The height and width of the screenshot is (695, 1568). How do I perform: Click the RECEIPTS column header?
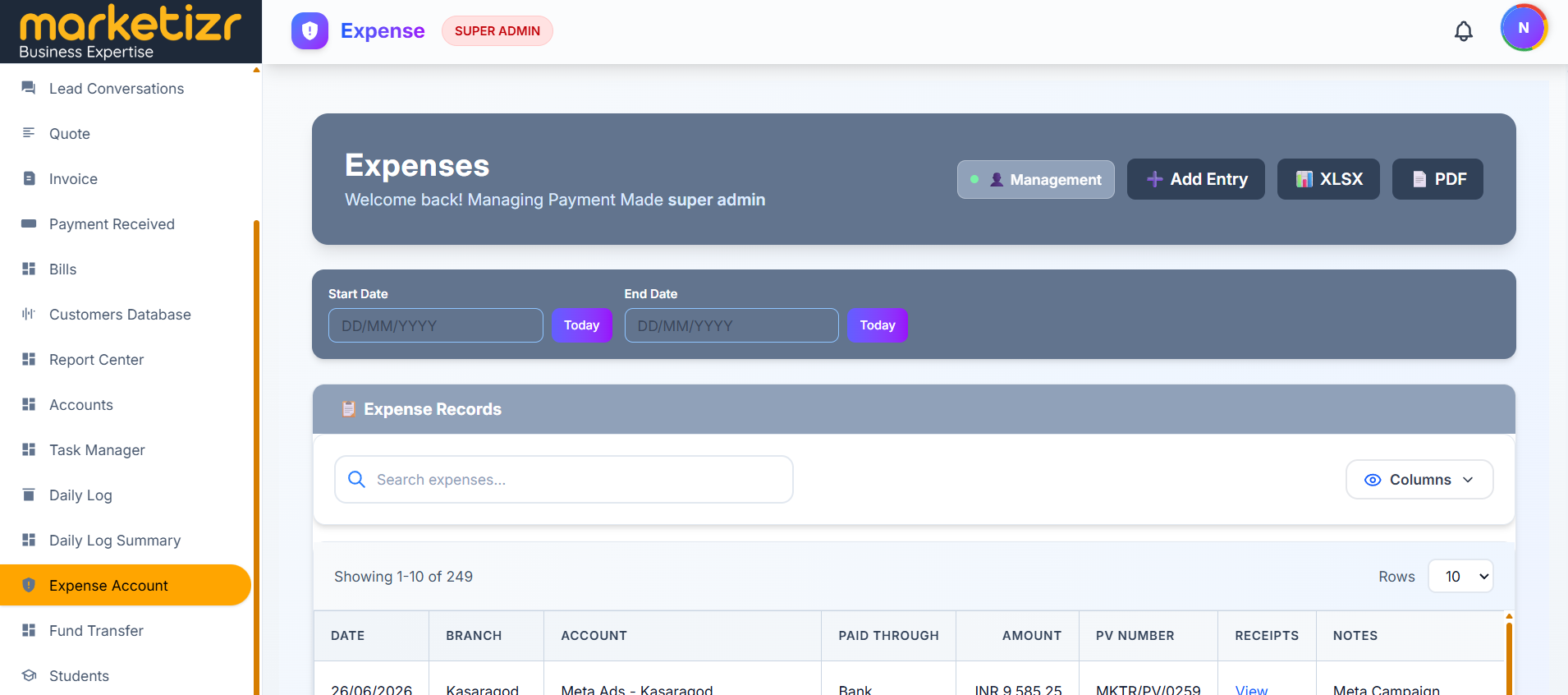pos(1267,636)
